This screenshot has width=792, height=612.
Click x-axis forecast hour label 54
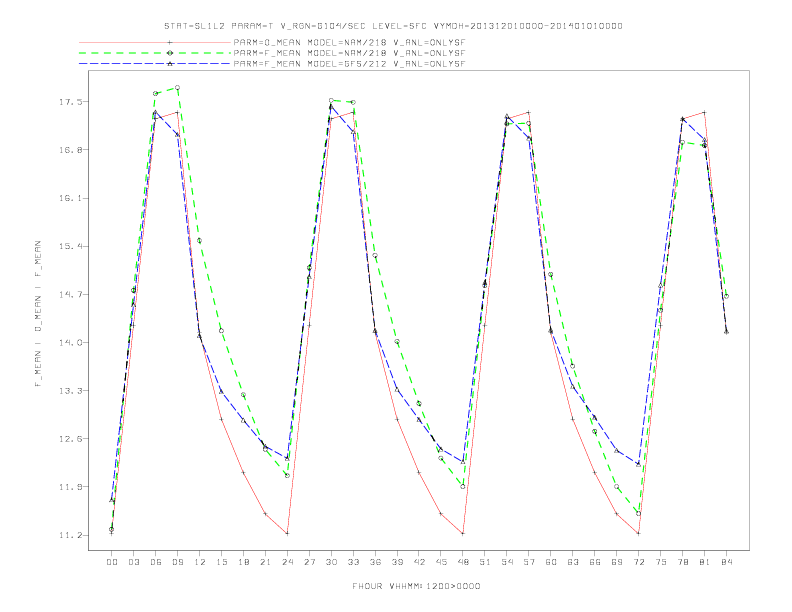click(507, 562)
